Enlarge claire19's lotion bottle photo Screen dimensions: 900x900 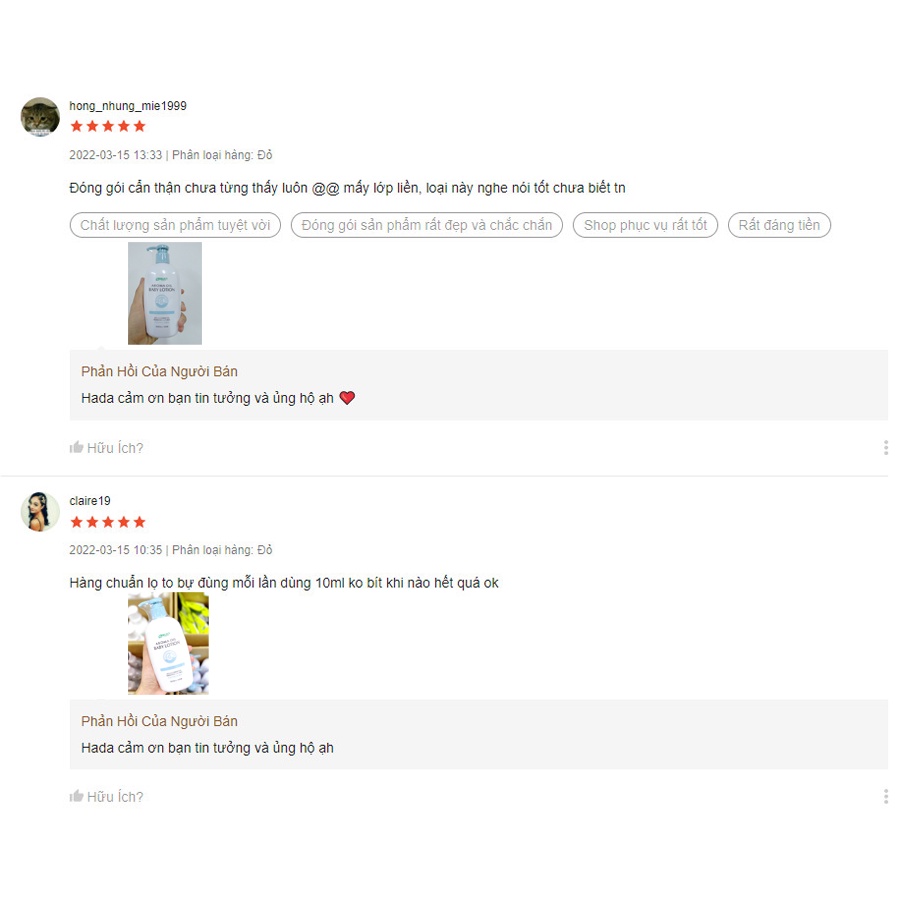(168, 643)
